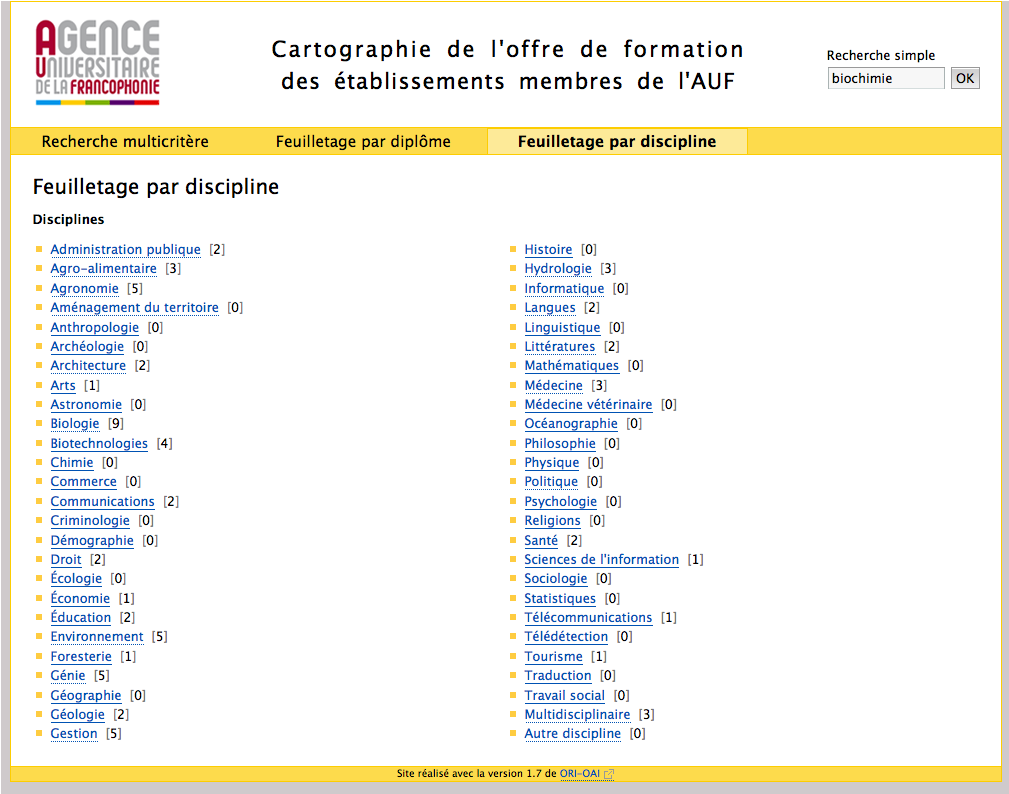Open the ORI-OAI footer link
Image resolution: width=1009 pixels, height=794 pixels.
[580, 774]
